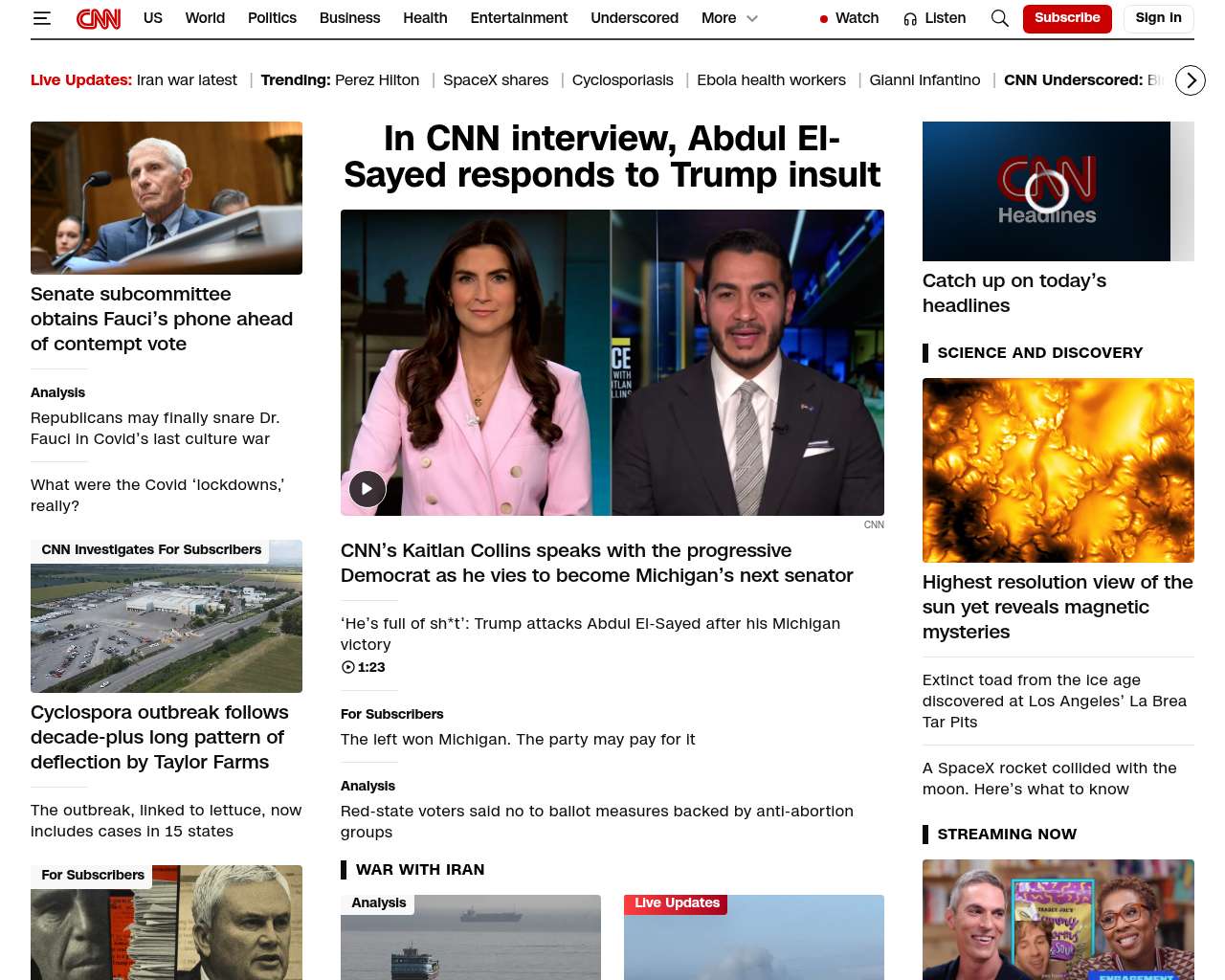Open the WAR WITH IRAN section heading

click(x=420, y=869)
